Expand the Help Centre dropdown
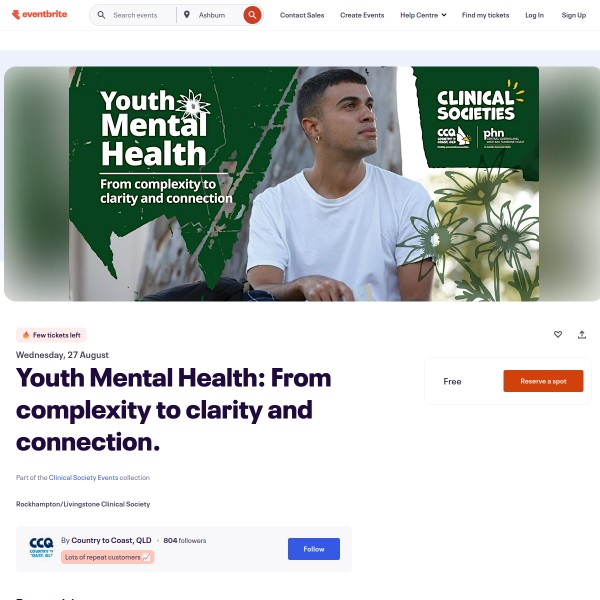The height and width of the screenshot is (600, 600). coord(423,15)
